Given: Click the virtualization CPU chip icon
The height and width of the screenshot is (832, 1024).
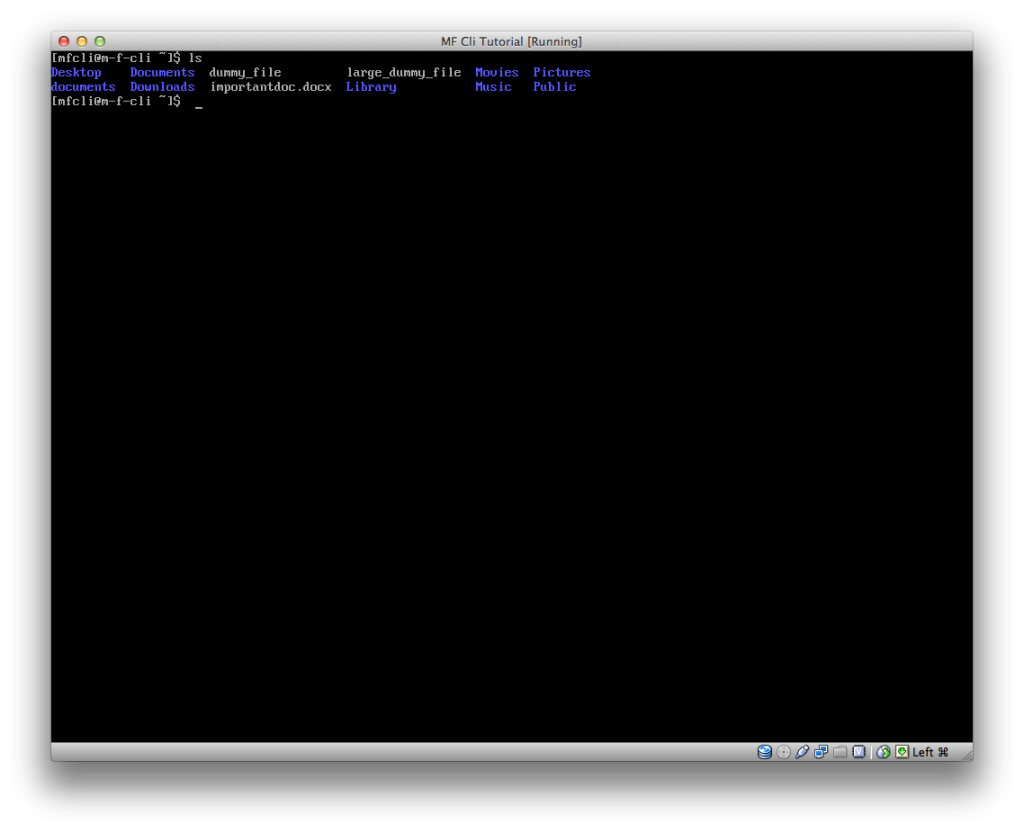Looking at the screenshot, I should tap(859, 752).
